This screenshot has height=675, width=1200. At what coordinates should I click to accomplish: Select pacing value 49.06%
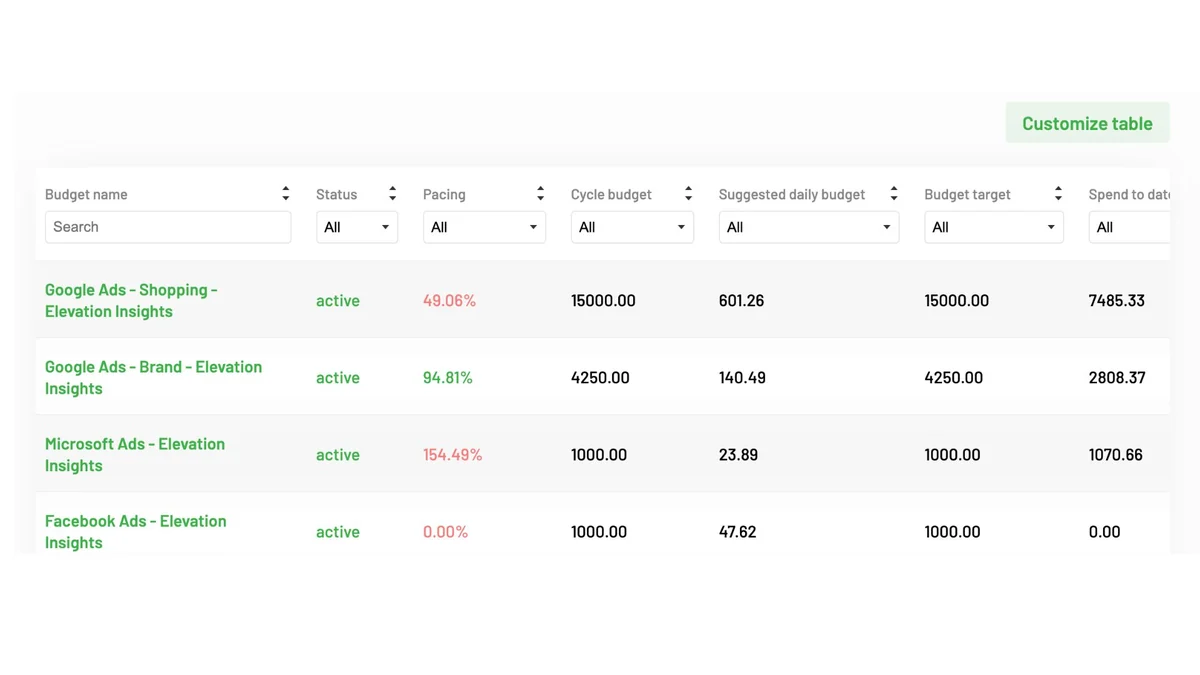449,300
